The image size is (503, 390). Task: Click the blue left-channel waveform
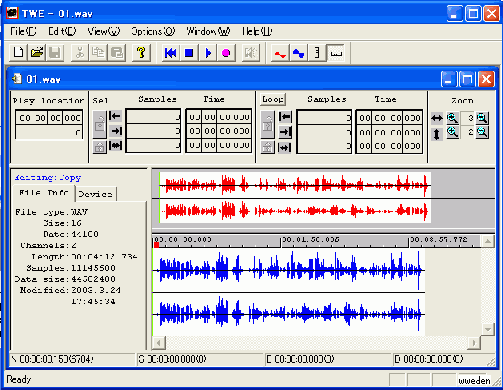(289, 270)
